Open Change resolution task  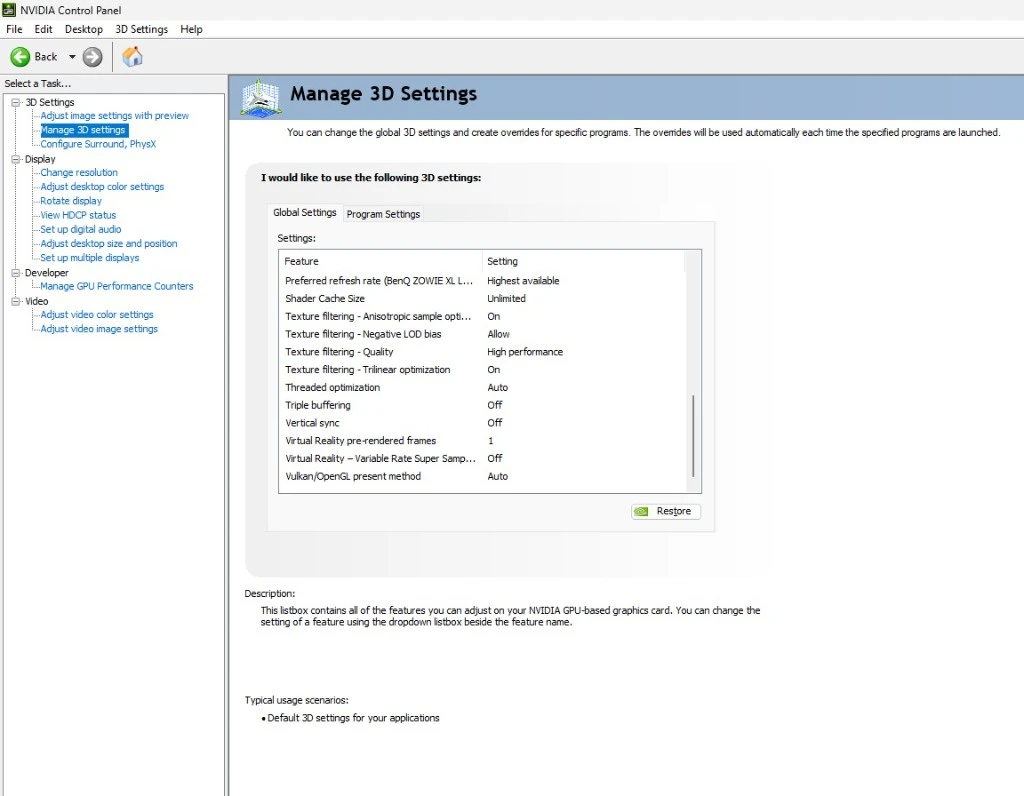point(79,172)
